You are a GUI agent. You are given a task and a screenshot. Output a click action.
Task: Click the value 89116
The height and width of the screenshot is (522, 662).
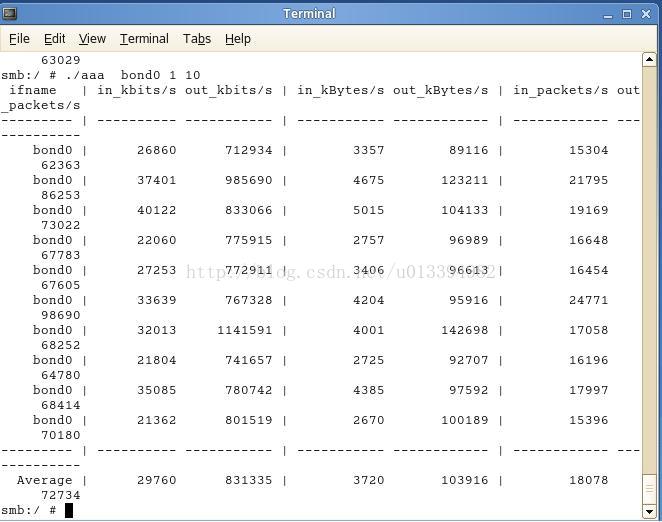(469, 150)
